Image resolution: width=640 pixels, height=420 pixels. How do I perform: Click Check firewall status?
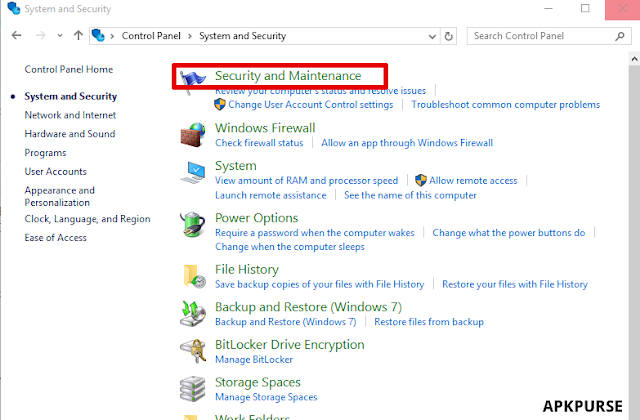(x=259, y=143)
